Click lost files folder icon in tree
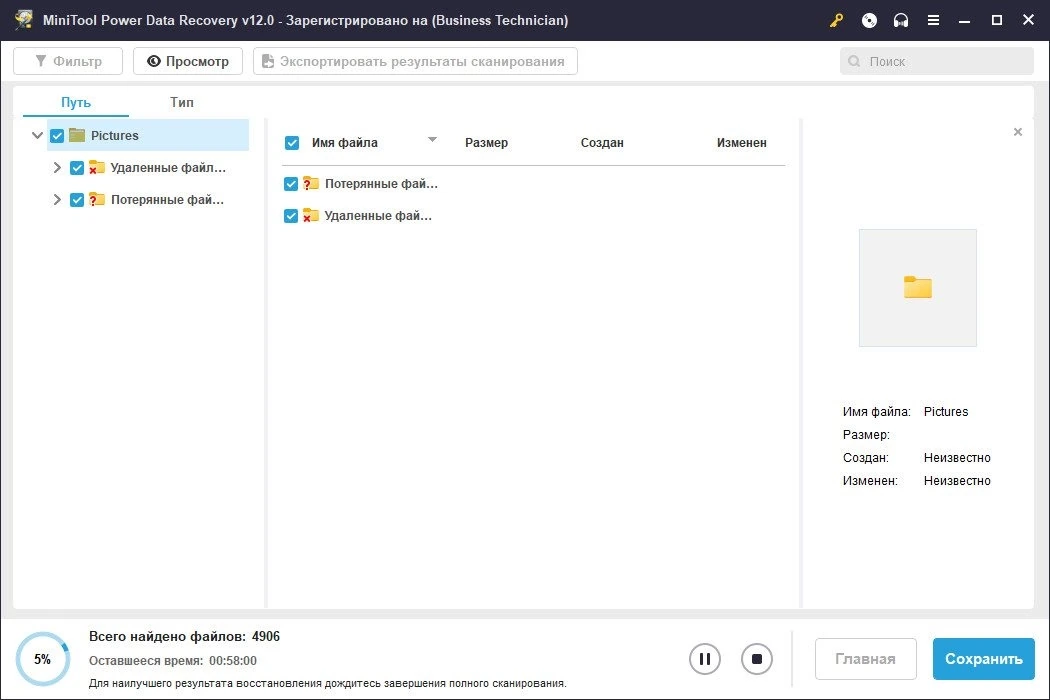 pos(97,200)
